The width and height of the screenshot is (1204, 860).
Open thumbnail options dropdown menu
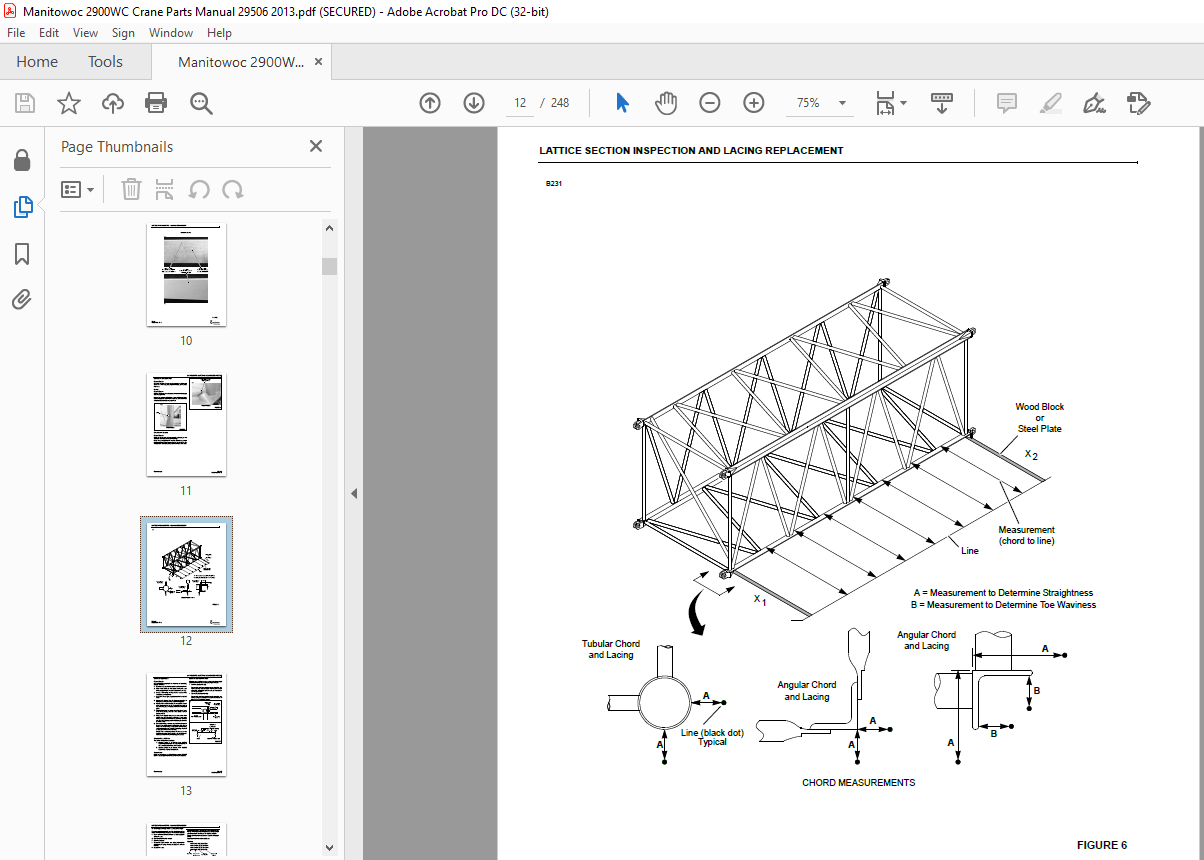78,189
